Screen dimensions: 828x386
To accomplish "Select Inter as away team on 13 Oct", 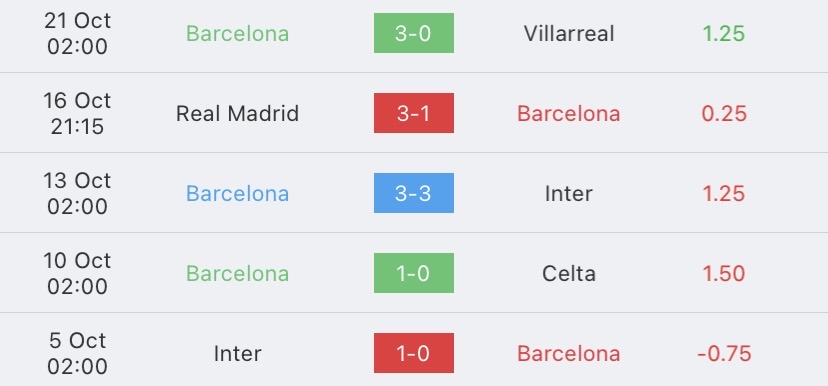I will point(569,194).
